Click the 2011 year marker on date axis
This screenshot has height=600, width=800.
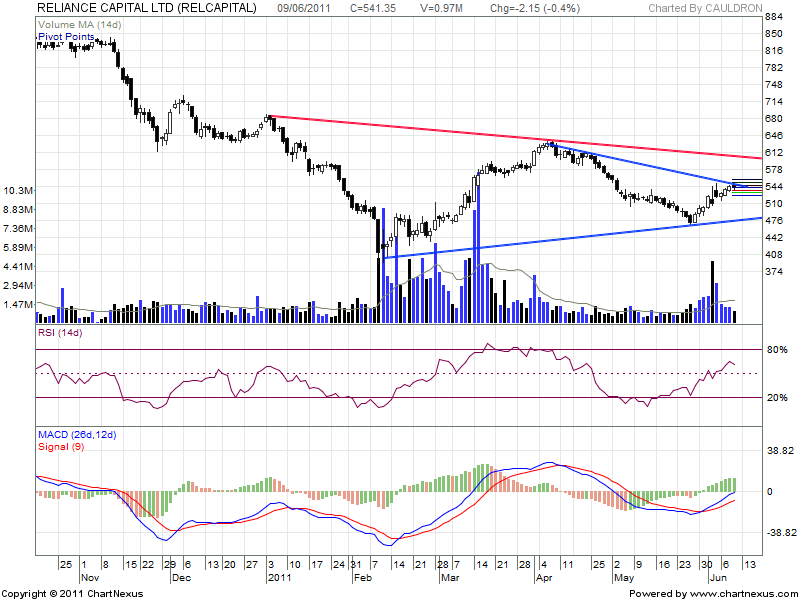(x=279, y=577)
